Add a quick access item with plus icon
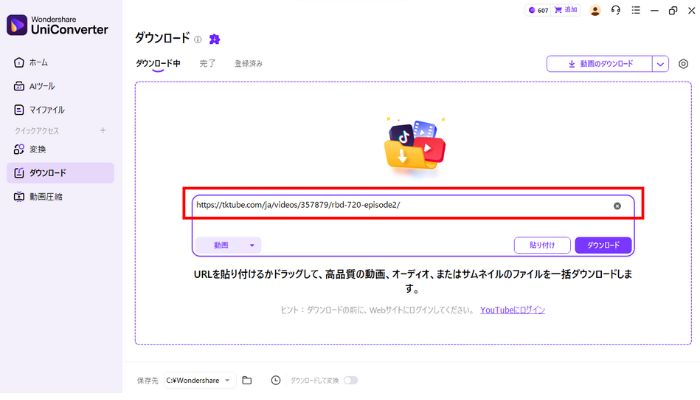This screenshot has height=400, width=700. (103, 130)
